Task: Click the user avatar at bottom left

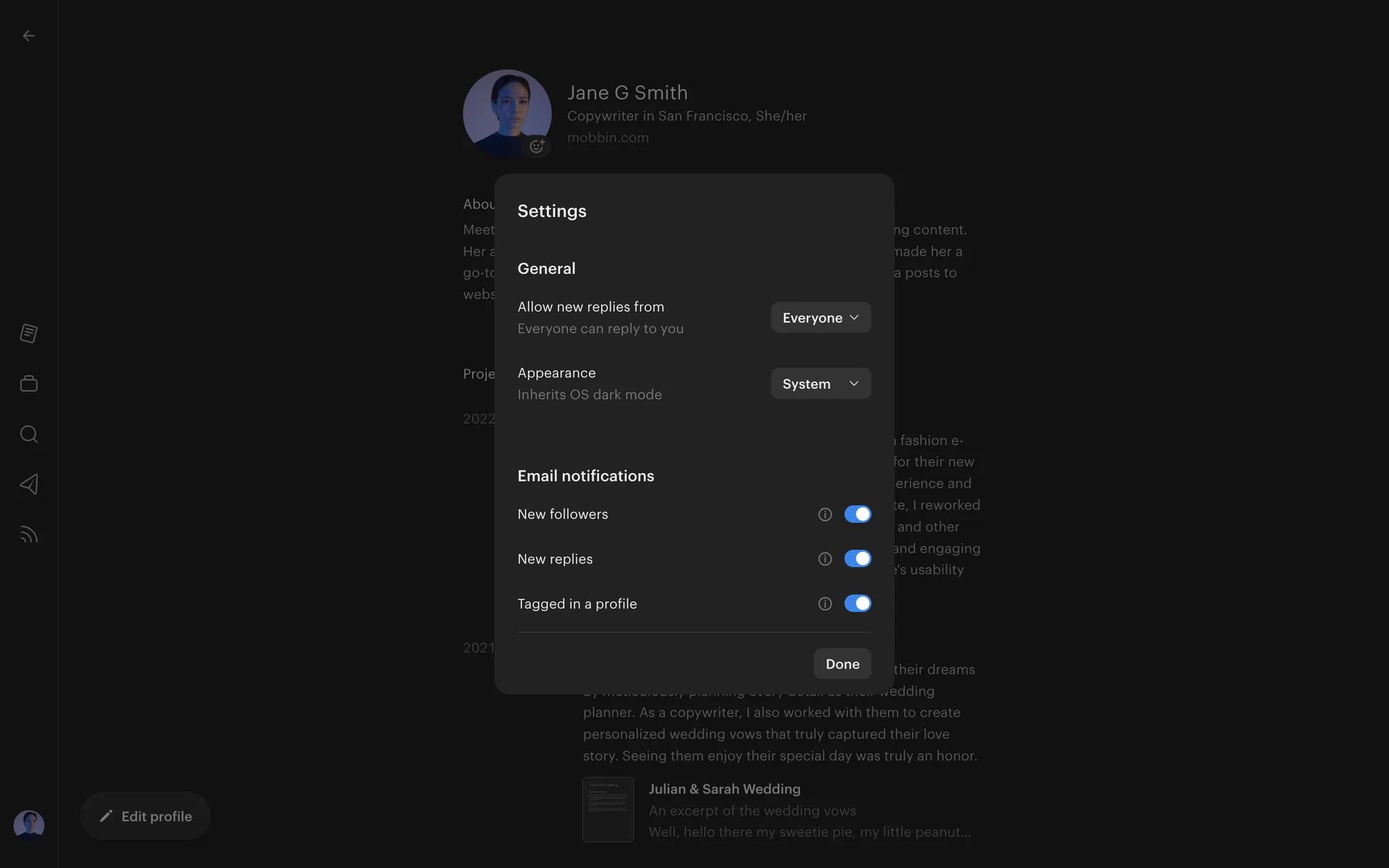Action: [x=29, y=825]
